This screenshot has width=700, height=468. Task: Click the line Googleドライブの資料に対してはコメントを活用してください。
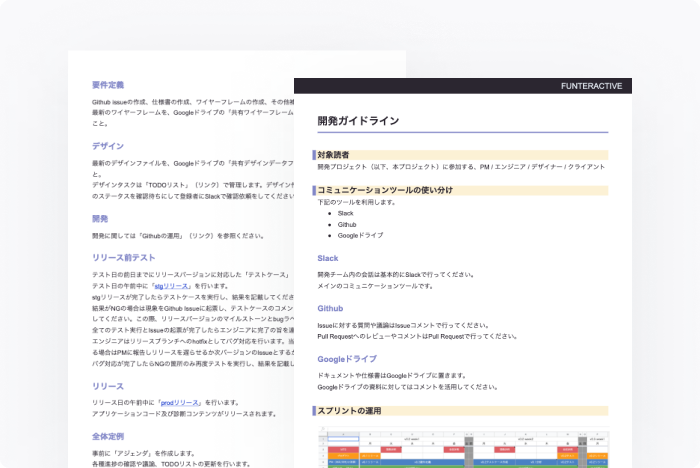pyautogui.click(x=408, y=387)
